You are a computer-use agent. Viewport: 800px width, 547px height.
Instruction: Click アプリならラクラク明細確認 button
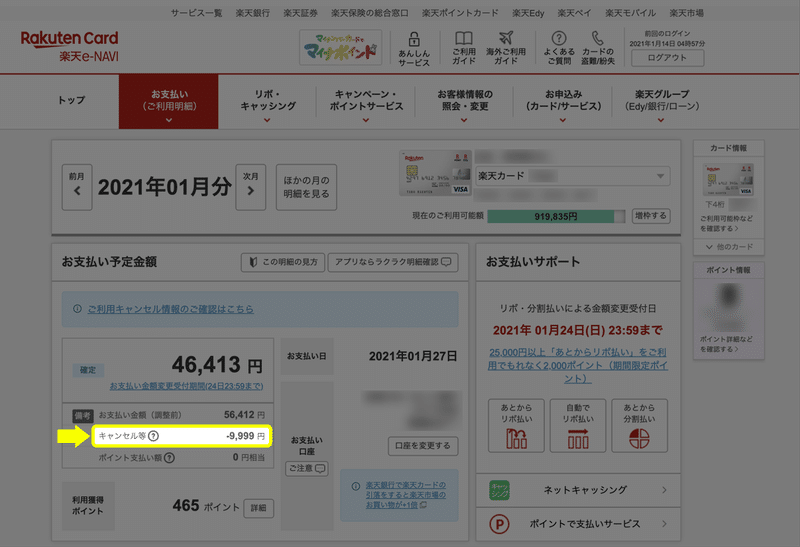[393, 262]
